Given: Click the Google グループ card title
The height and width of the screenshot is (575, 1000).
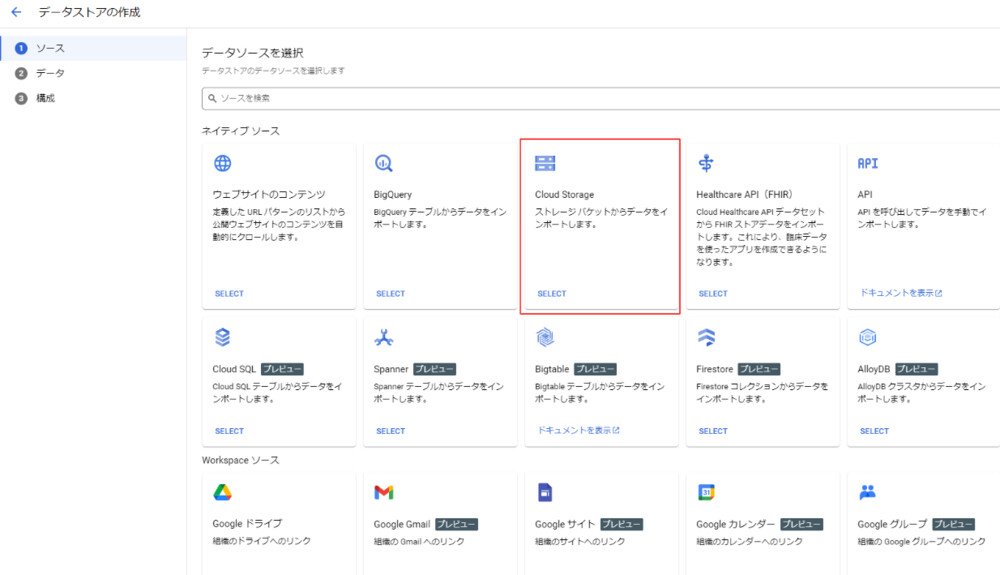Looking at the screenshot, I should point(892,524).
